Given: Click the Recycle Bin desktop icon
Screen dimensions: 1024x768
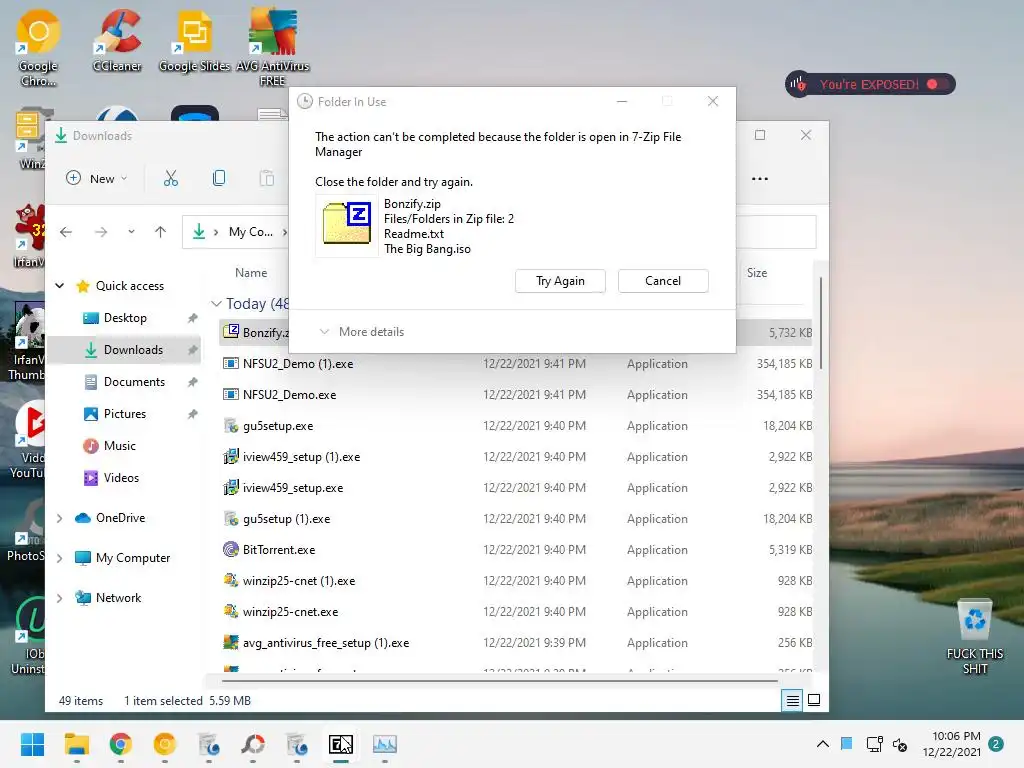Looking at the screenshot, I should point(974,637).
